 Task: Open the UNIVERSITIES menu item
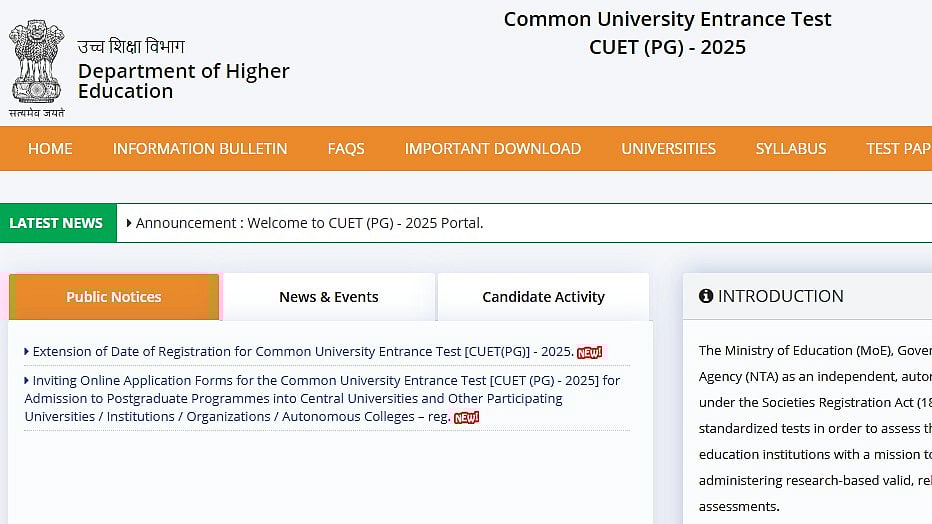click(x=668, y=148)
